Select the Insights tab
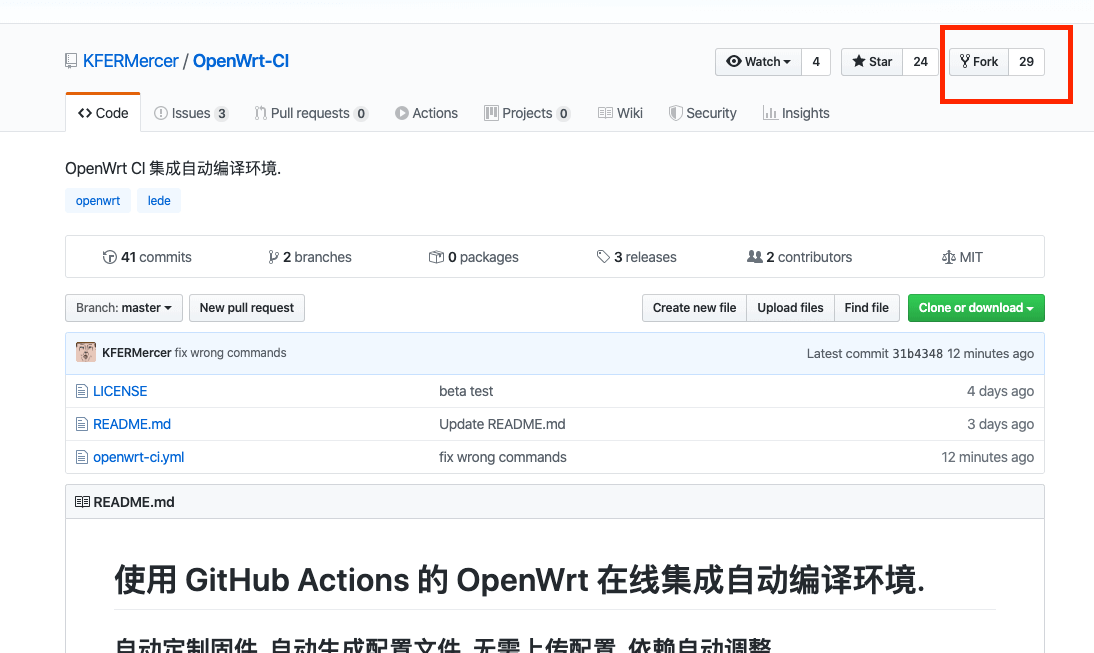Screen dimensions: 1094x653 (796, 113)
